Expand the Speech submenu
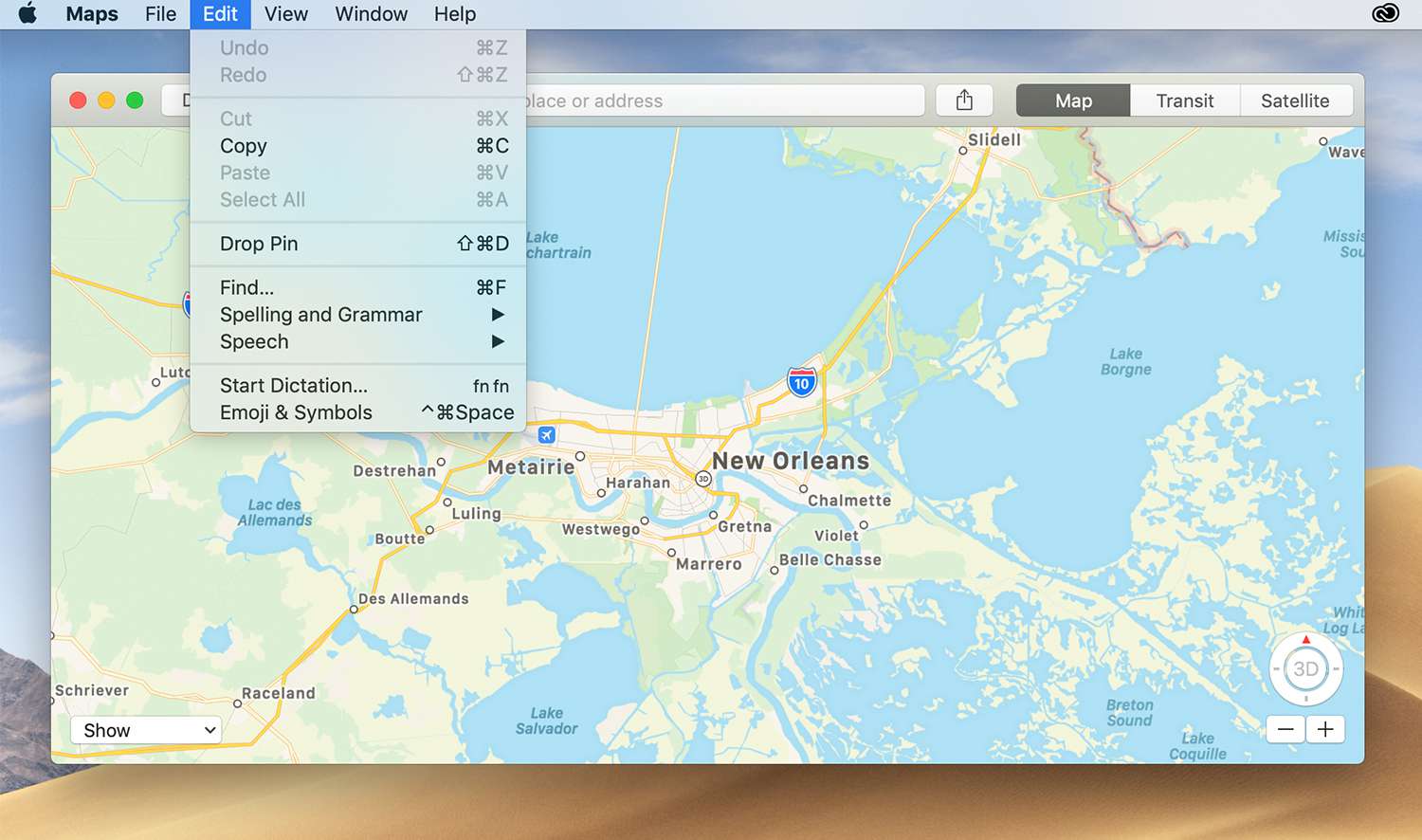1422x840 pixels. (x=358, y=341)
